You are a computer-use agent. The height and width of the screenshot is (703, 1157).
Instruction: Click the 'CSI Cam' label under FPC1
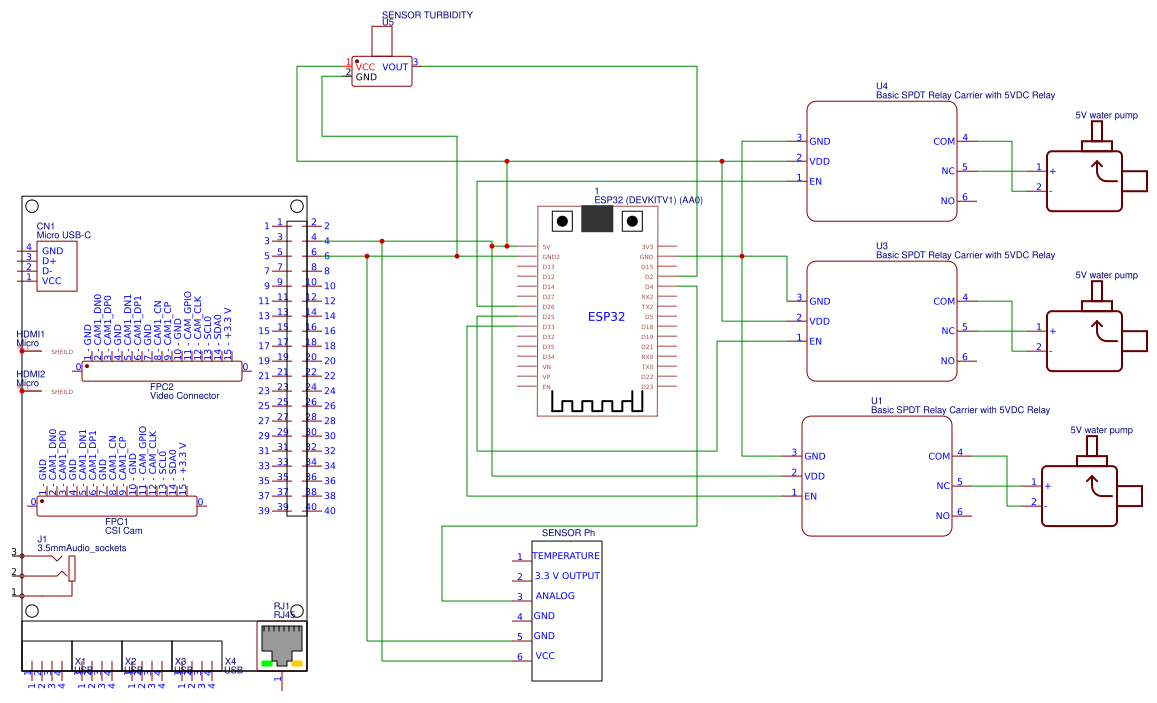point(124,530)
